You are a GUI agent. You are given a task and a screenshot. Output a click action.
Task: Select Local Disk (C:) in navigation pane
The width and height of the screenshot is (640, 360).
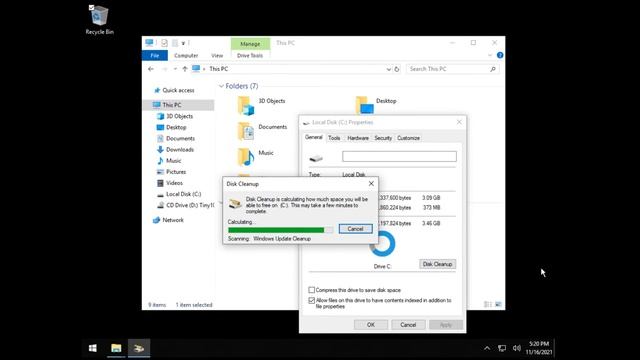point(183,194)
